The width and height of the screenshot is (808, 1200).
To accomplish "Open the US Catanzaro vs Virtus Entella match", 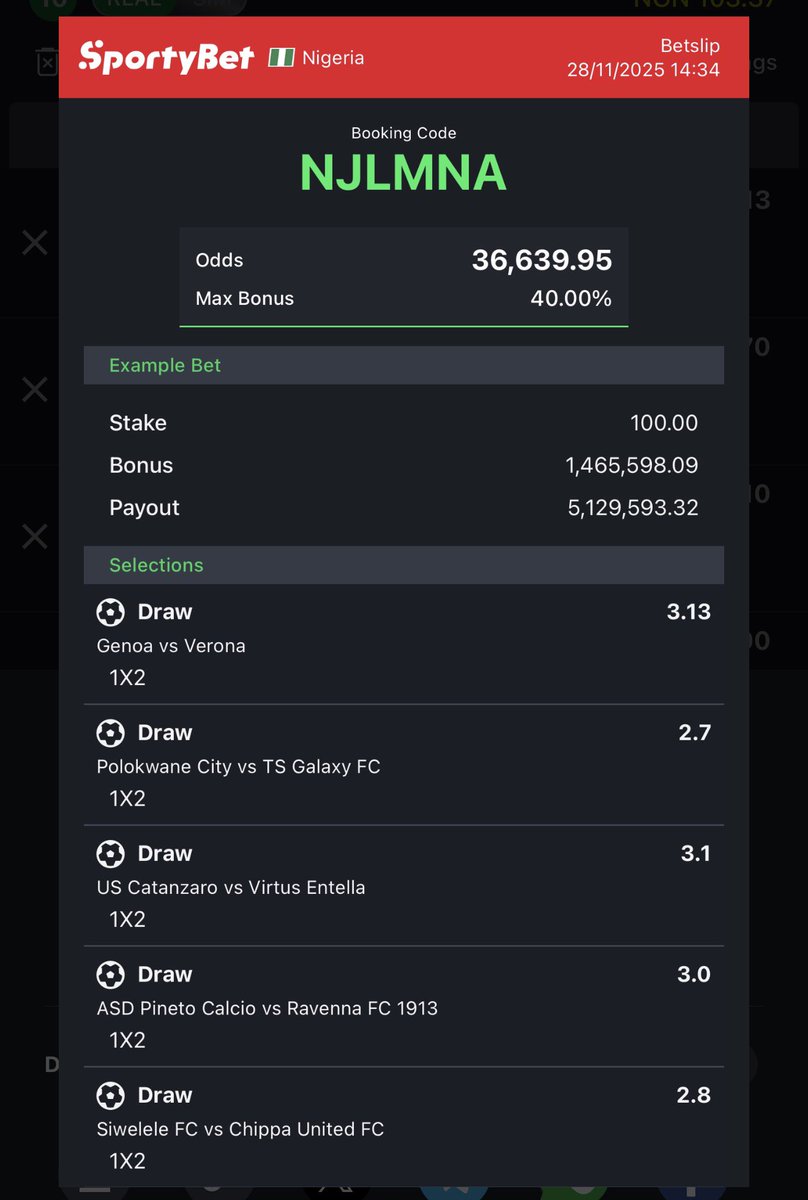I will 231,888.
